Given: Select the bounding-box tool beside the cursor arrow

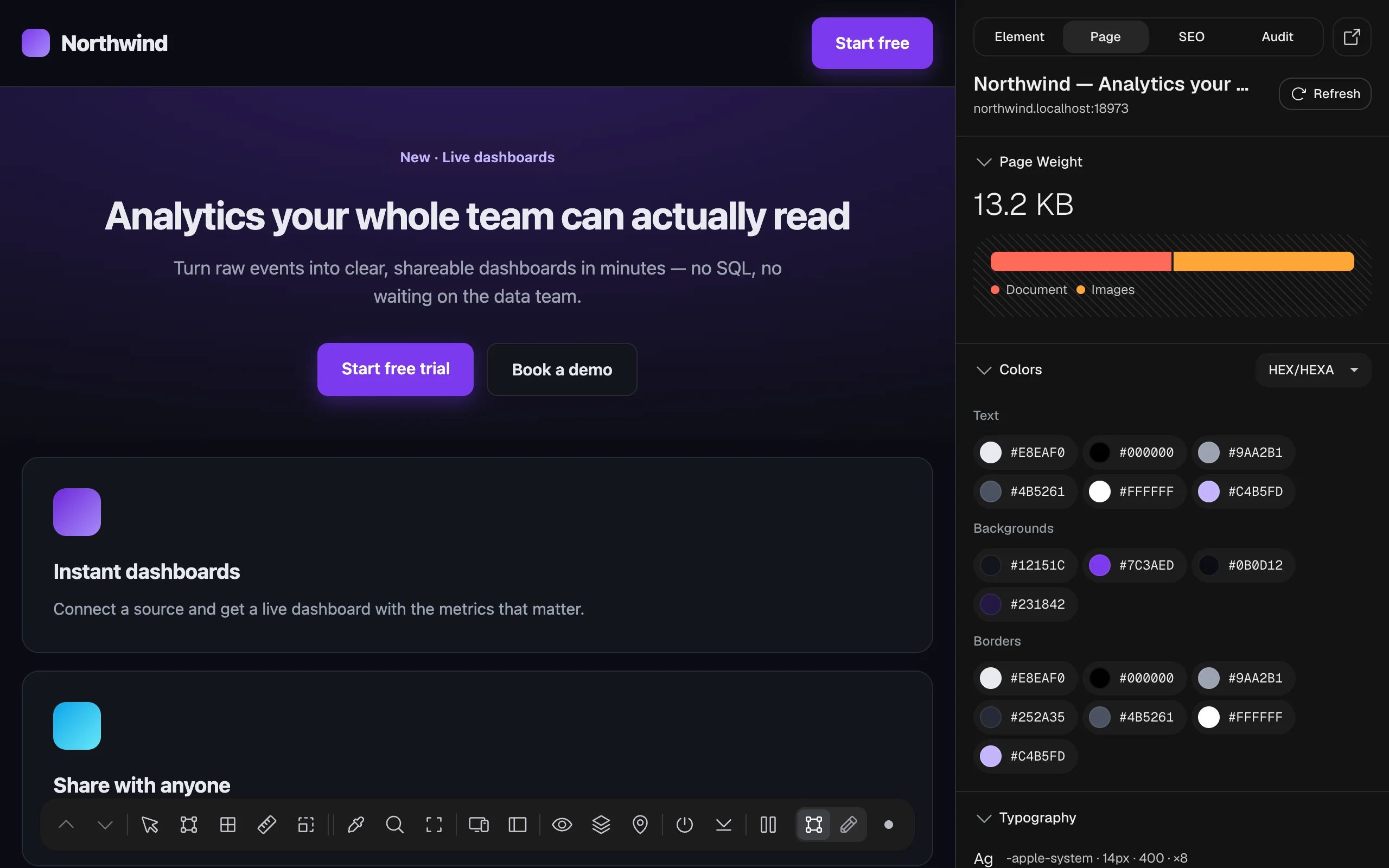Looking at the screenshot, I should tap(189, 825).
